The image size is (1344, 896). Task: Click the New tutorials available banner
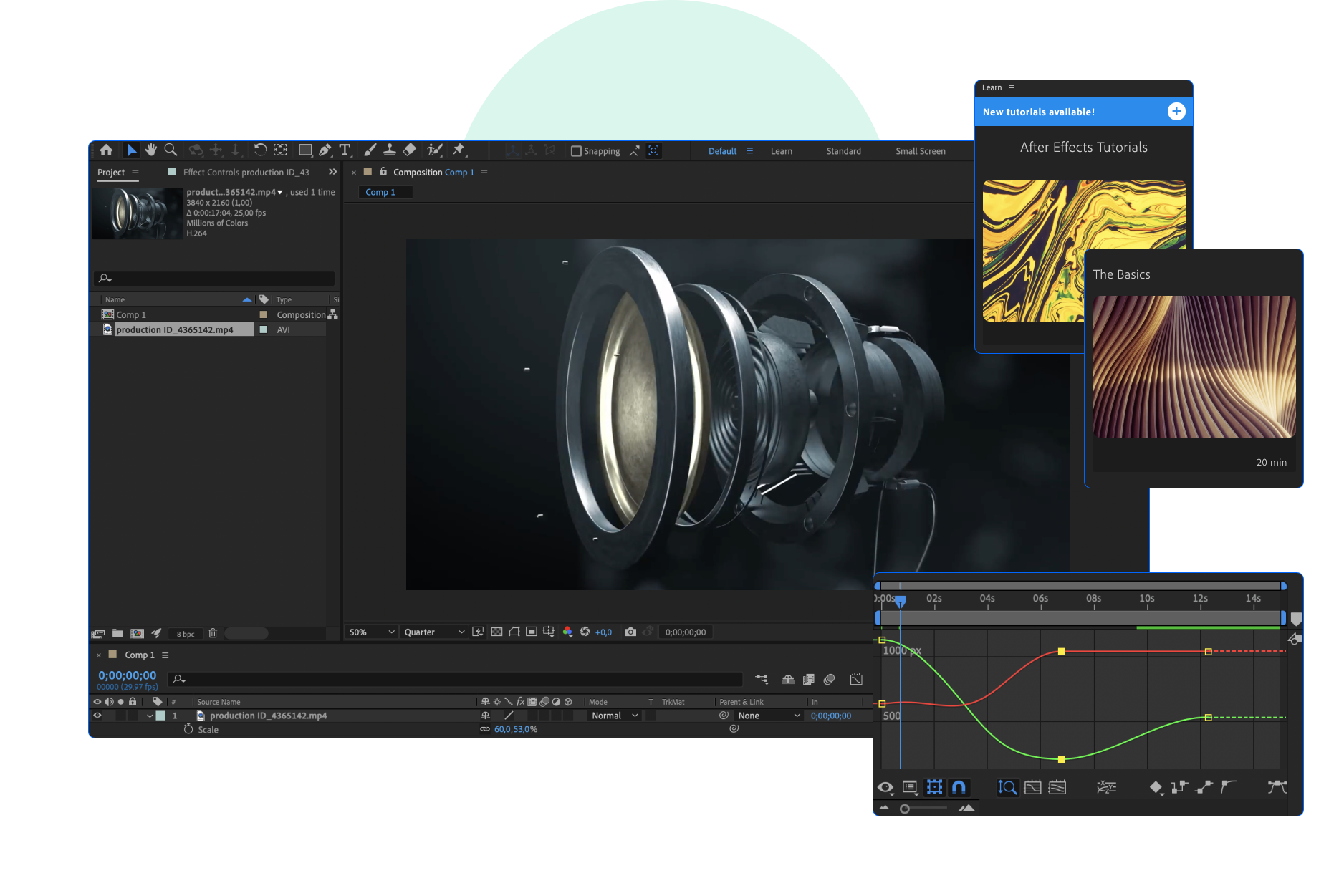[x=1083, y=112]
